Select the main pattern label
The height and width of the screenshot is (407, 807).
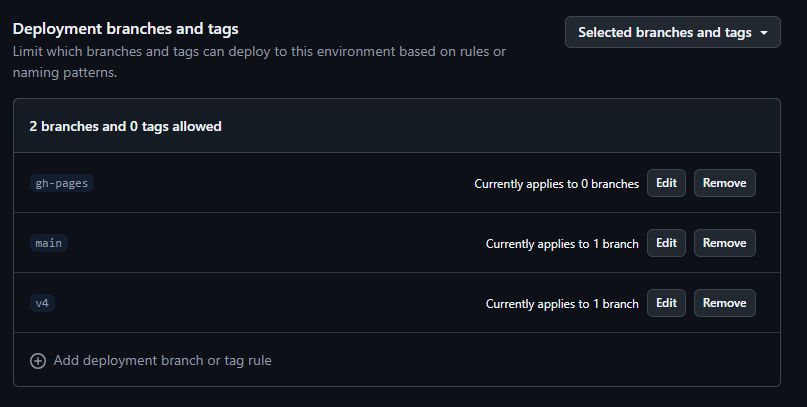click(x=49, y=243)
